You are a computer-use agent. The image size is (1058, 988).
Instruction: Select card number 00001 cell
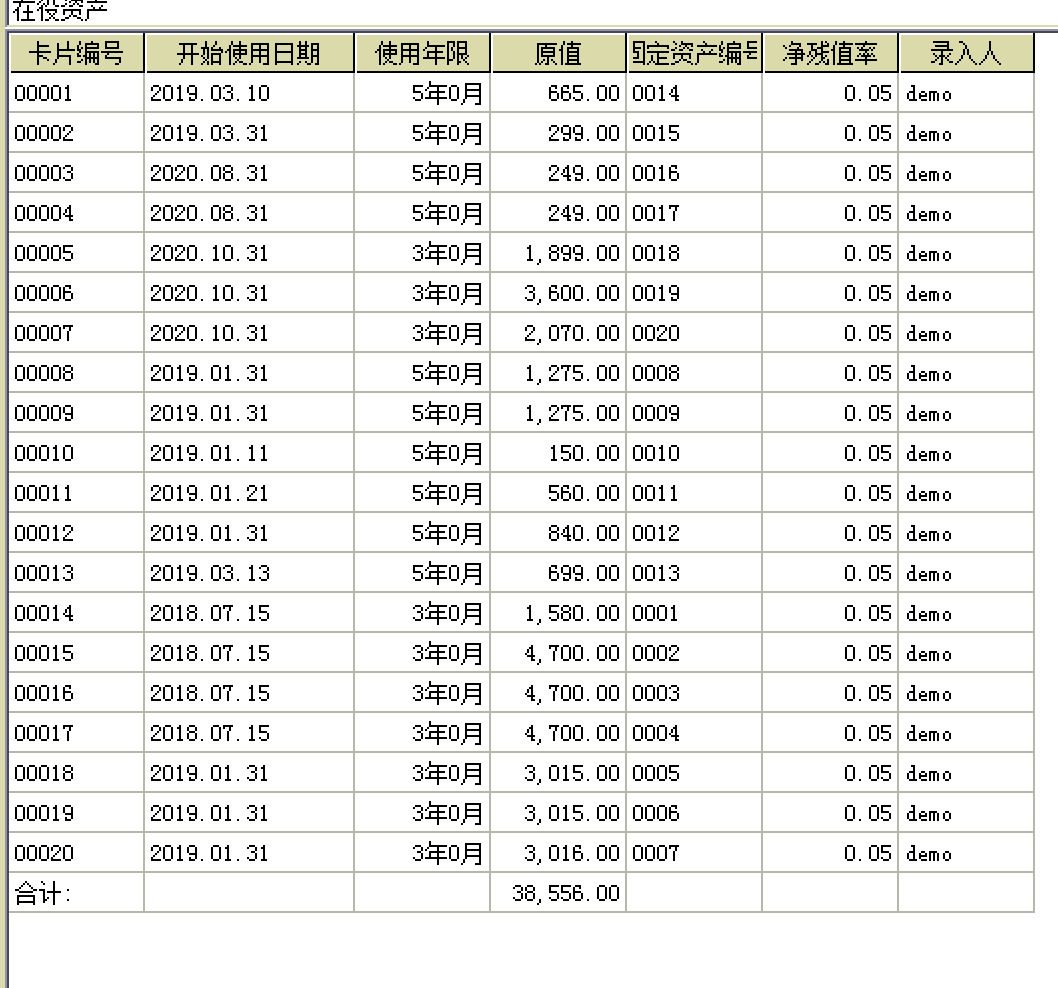click(x=76, y=93)
